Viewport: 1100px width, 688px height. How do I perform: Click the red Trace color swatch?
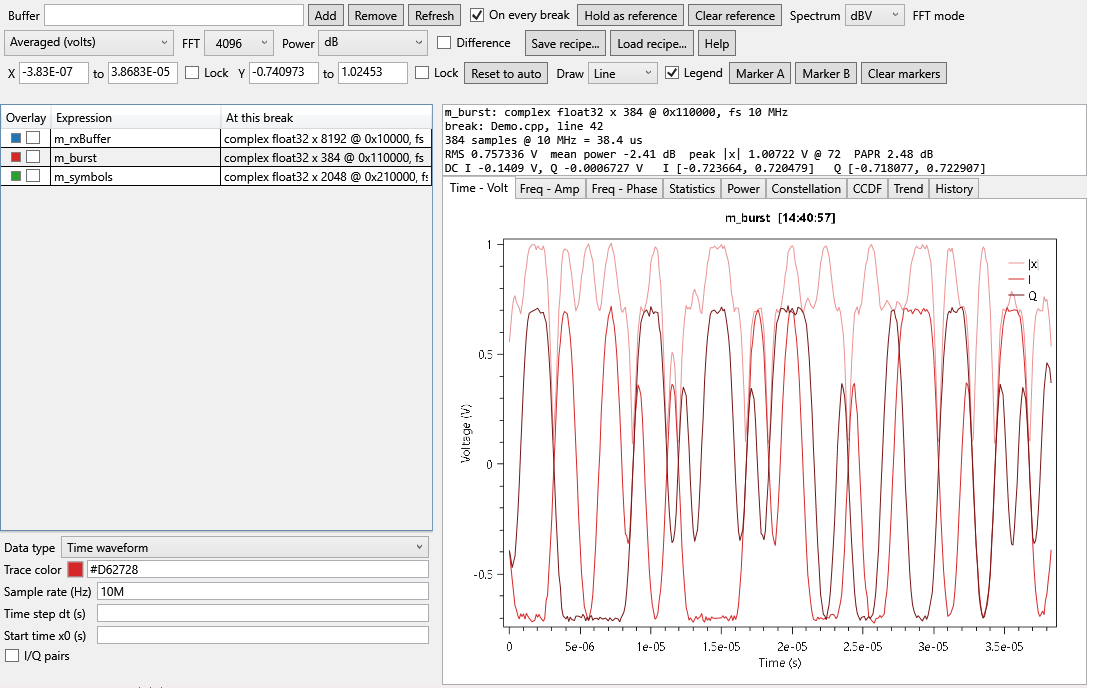coord(75,569)
